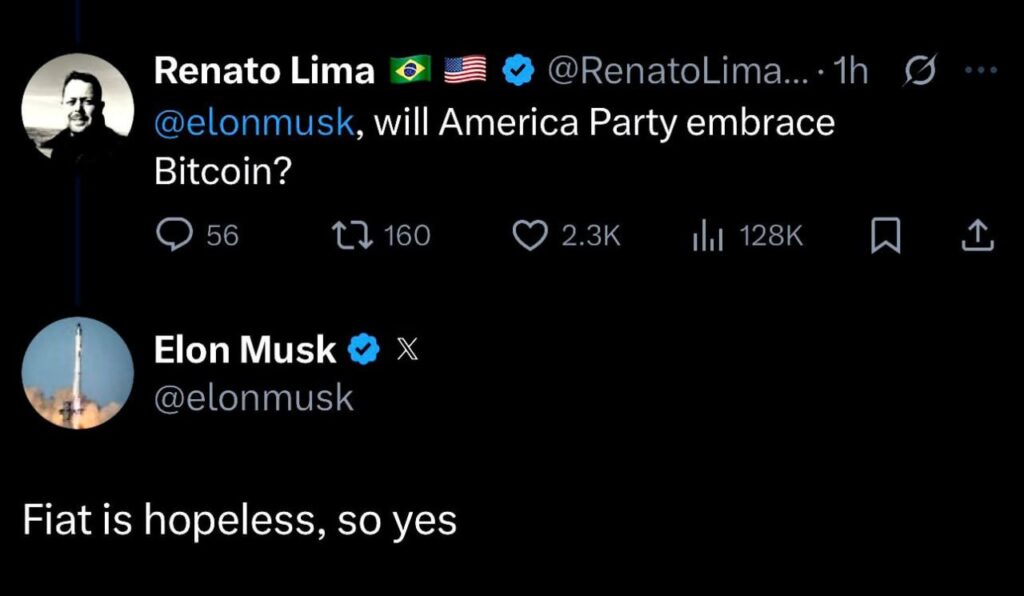
Task: Click Renato Lima's blue verified badge
Action: click(515, 70)
